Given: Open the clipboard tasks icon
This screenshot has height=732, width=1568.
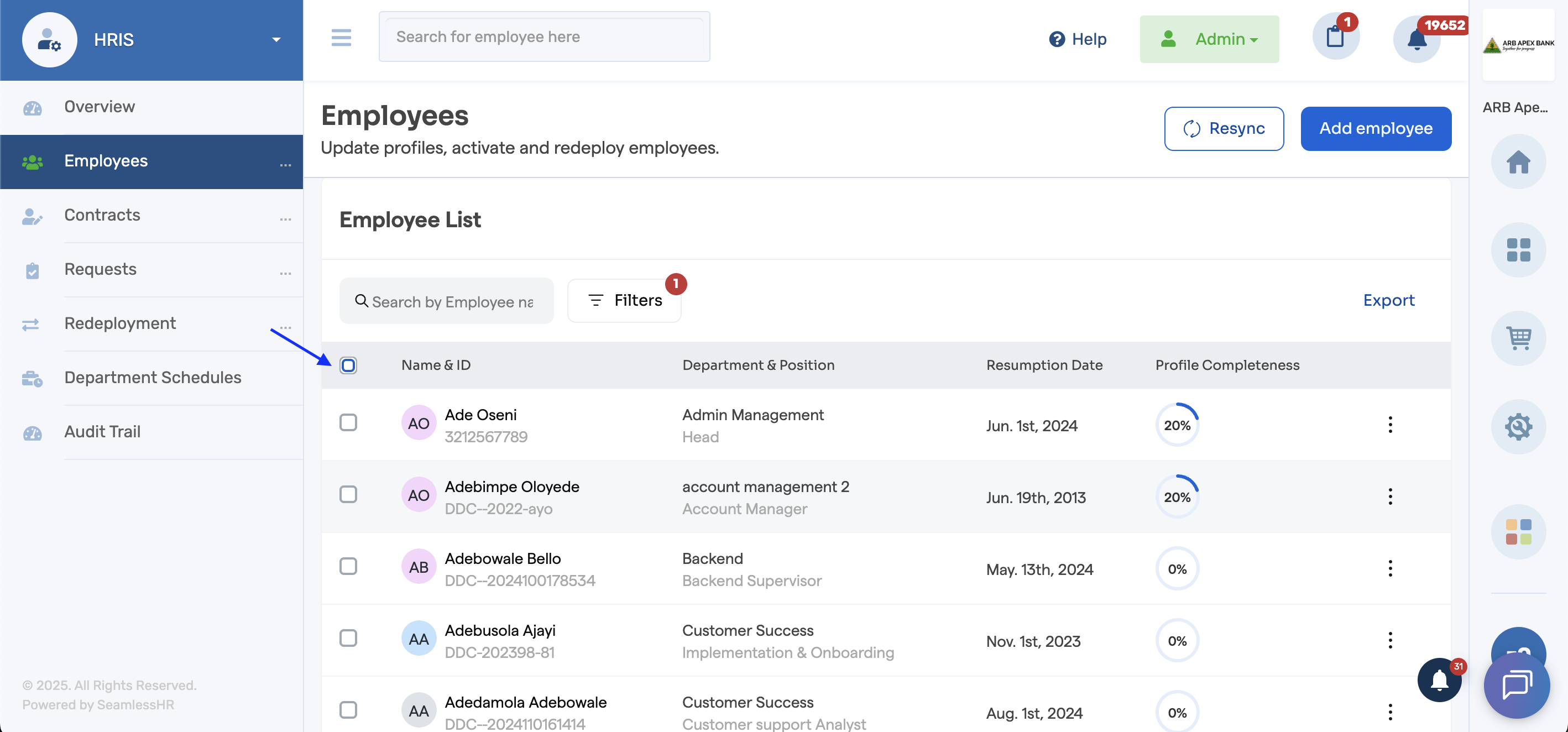Looking at the screenshot, I should pyautogui.click(x=1335, y=36).
